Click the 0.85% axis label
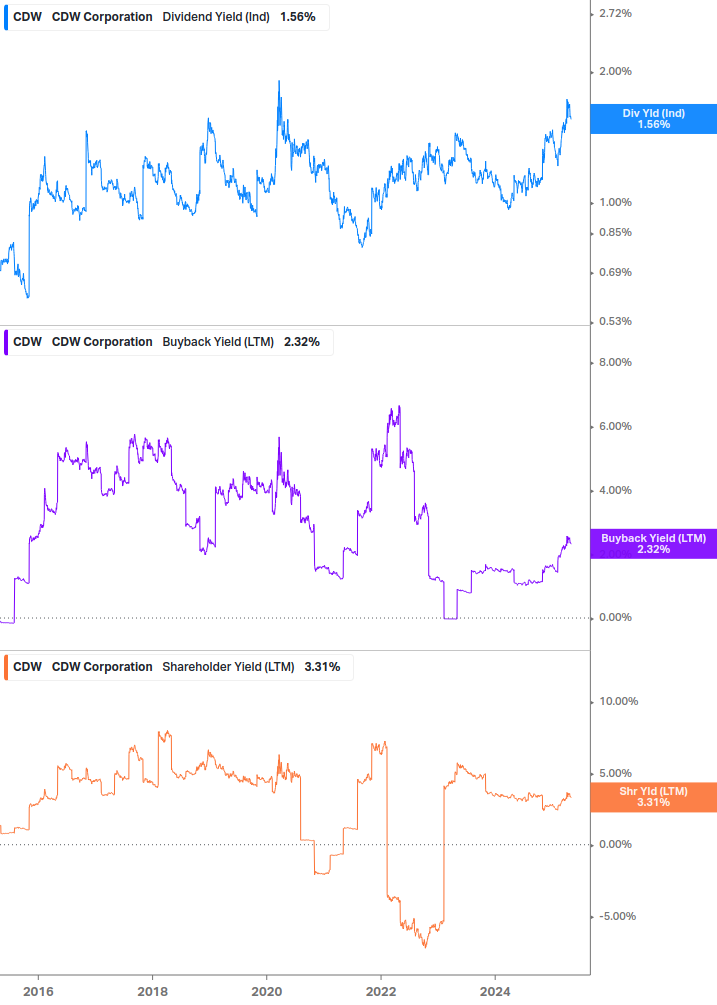717x1005 pixels. coord(615,233)
